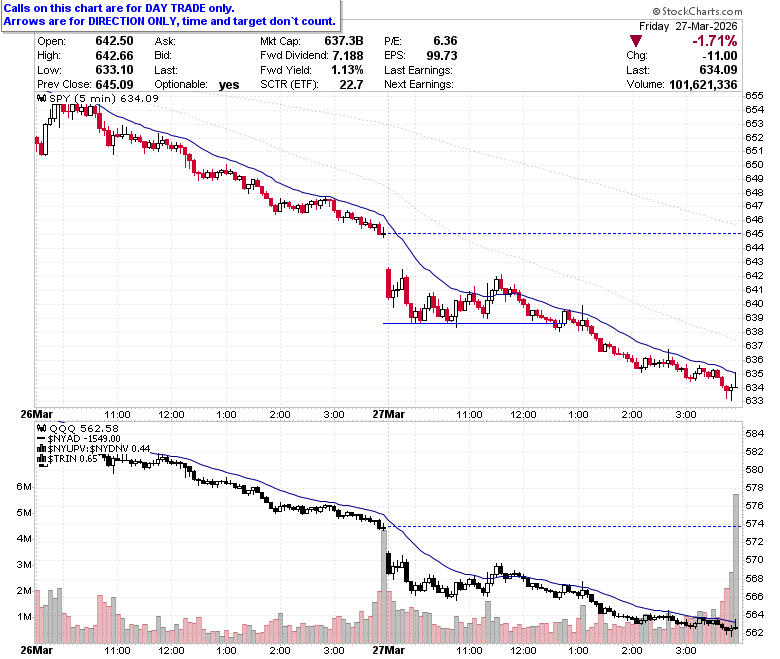Click the Fwd Dividend value '7.188'

tap(348, 55)
